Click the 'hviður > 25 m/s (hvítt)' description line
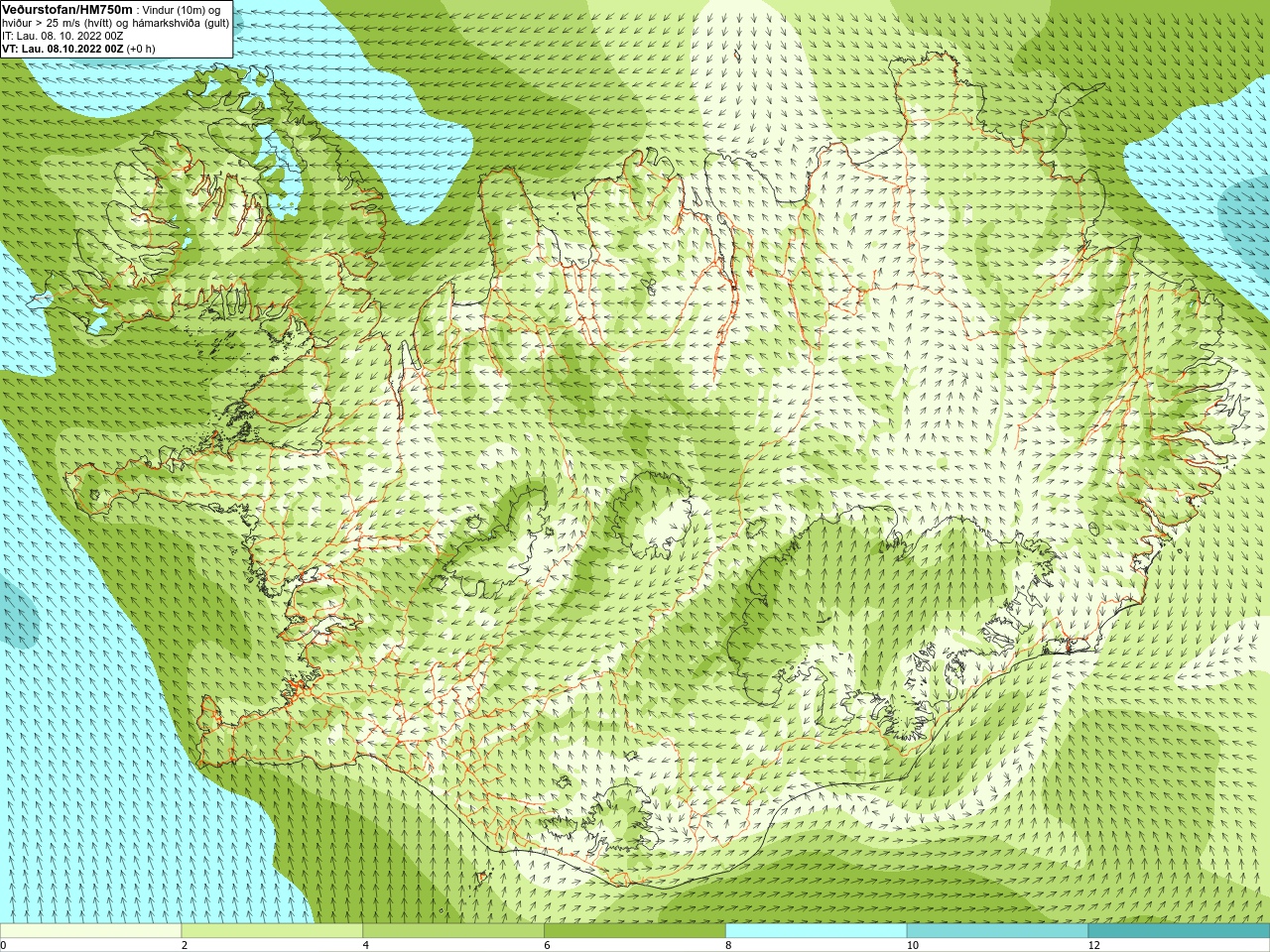Image resolution: width=1270 pixels, height=952 pixels. pyautogui.click(x=116, y=23)
